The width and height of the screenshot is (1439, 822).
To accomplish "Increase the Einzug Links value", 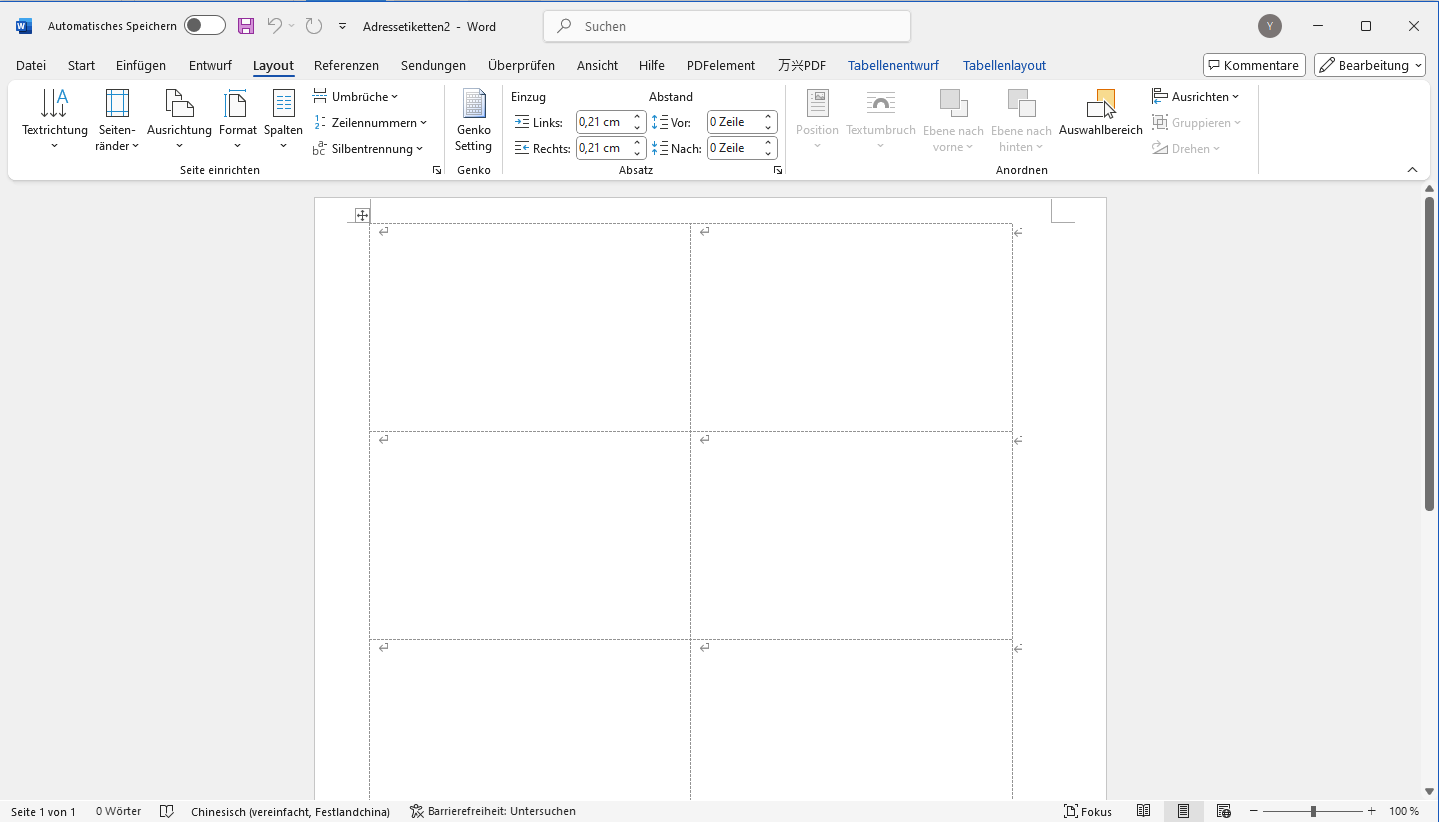I will pyautogui.click(x=638, y=117).
